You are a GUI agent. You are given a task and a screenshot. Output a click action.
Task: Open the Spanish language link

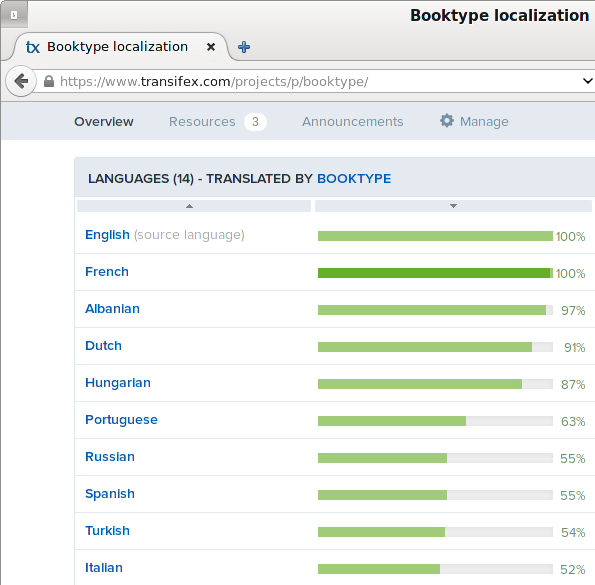110,494
